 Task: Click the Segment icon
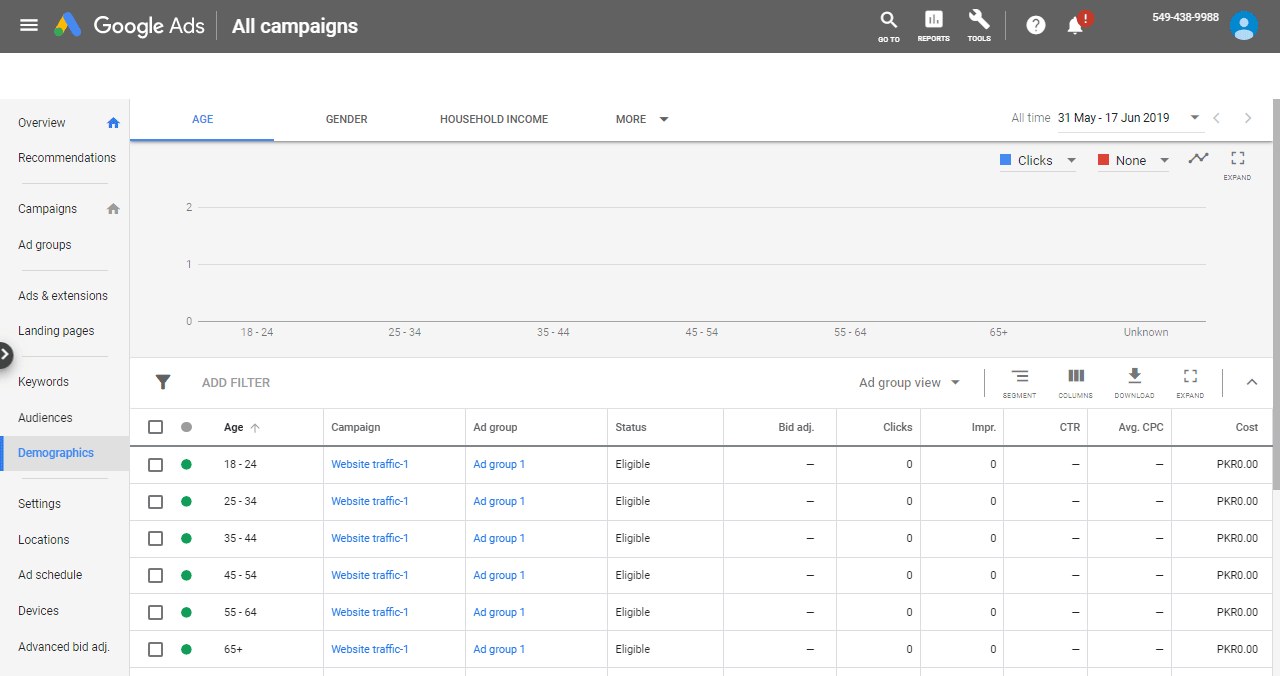pyautogui.click(x=1019, y=377)
